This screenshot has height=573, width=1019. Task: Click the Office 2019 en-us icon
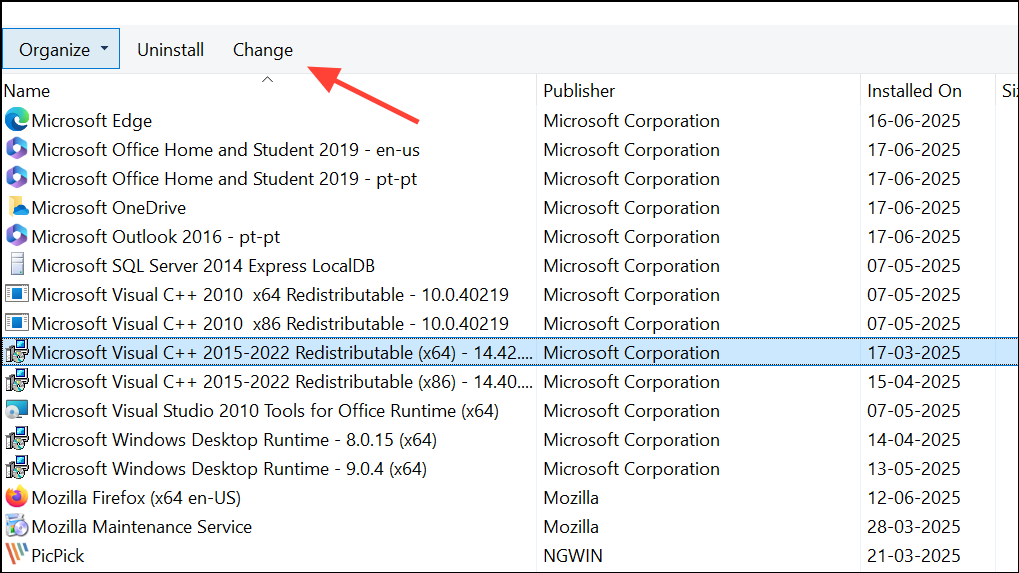point(17,149)
